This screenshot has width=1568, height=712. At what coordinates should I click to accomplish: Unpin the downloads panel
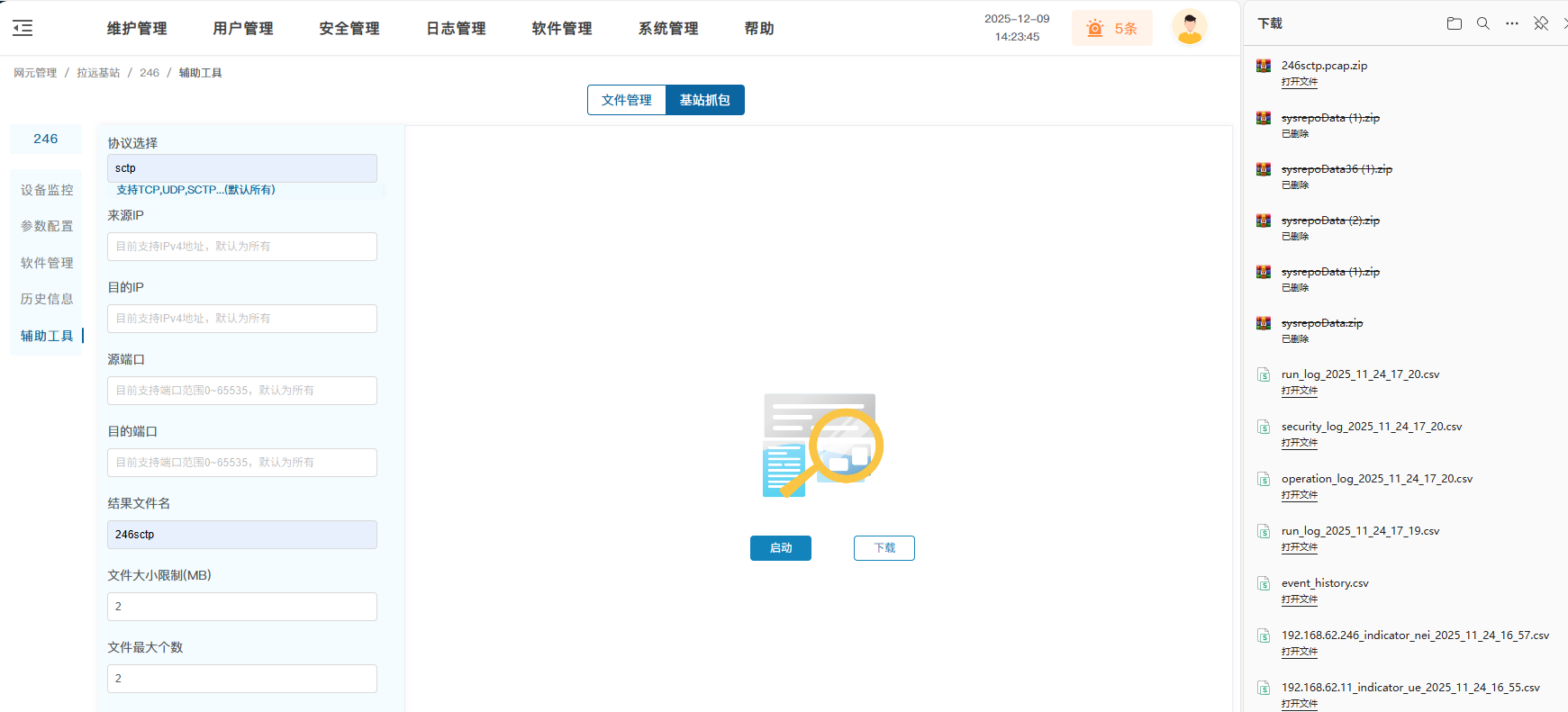pyautogui.click(x=1541, y=23)
